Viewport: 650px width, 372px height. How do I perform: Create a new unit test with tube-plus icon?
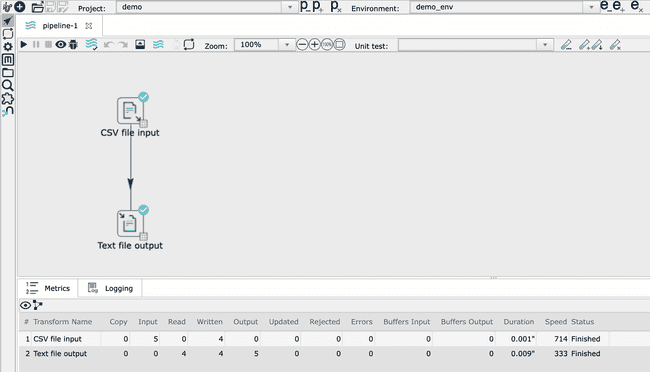coord(584,45)
